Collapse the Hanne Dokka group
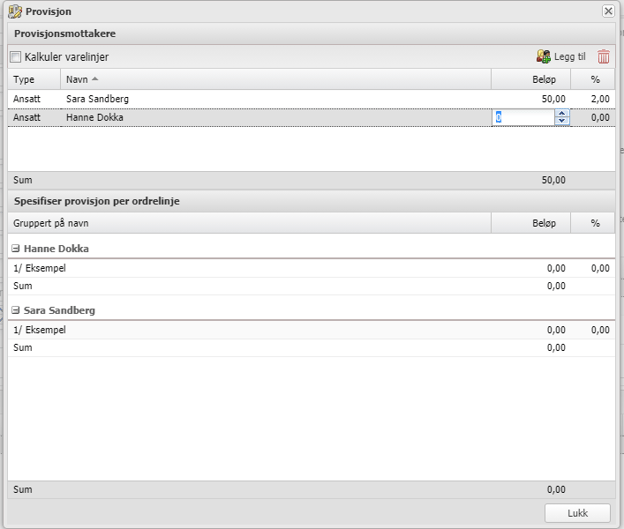 tap(16, 248)
